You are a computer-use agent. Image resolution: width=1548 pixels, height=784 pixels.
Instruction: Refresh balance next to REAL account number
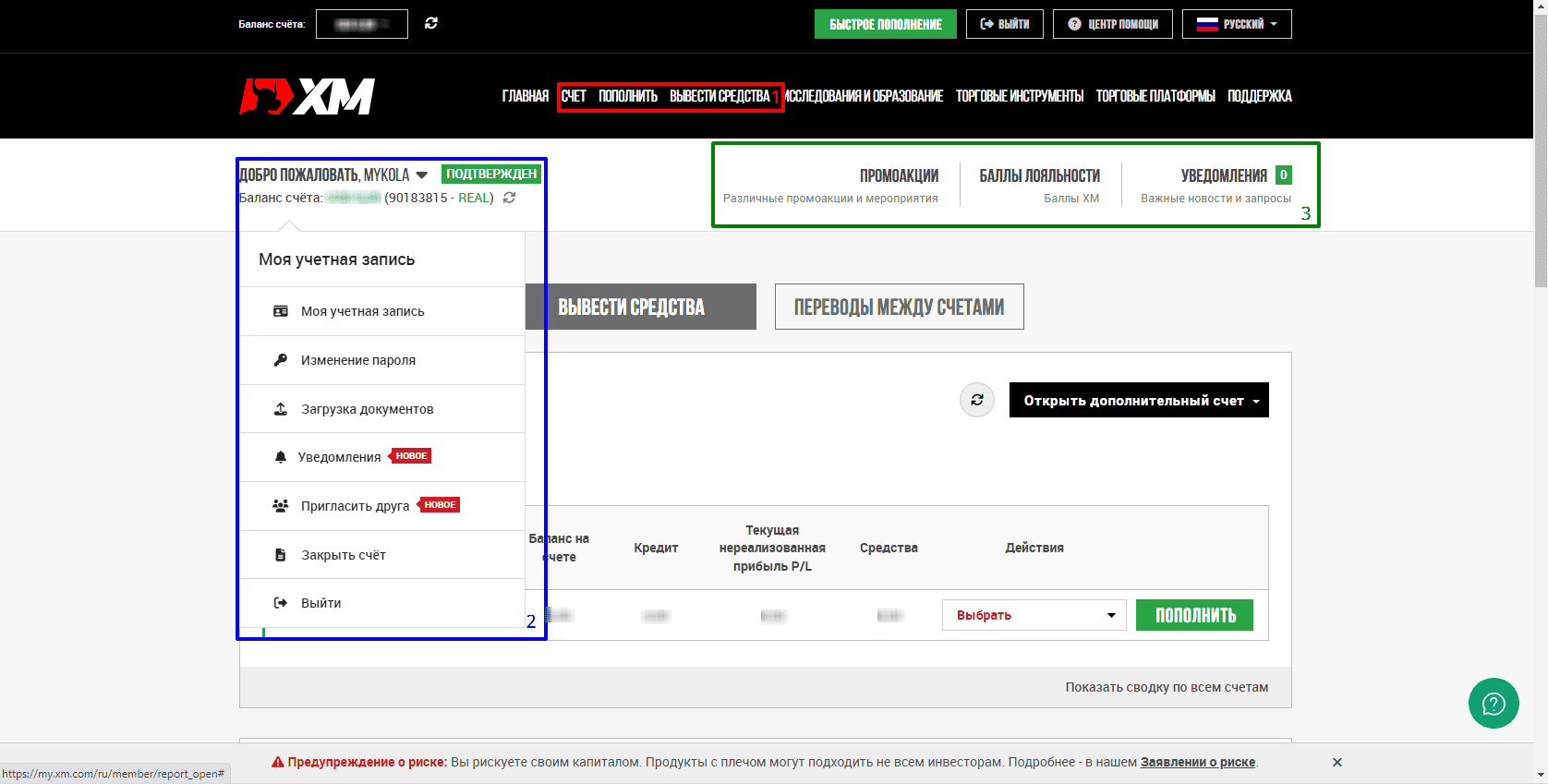[x=509, y=198]
